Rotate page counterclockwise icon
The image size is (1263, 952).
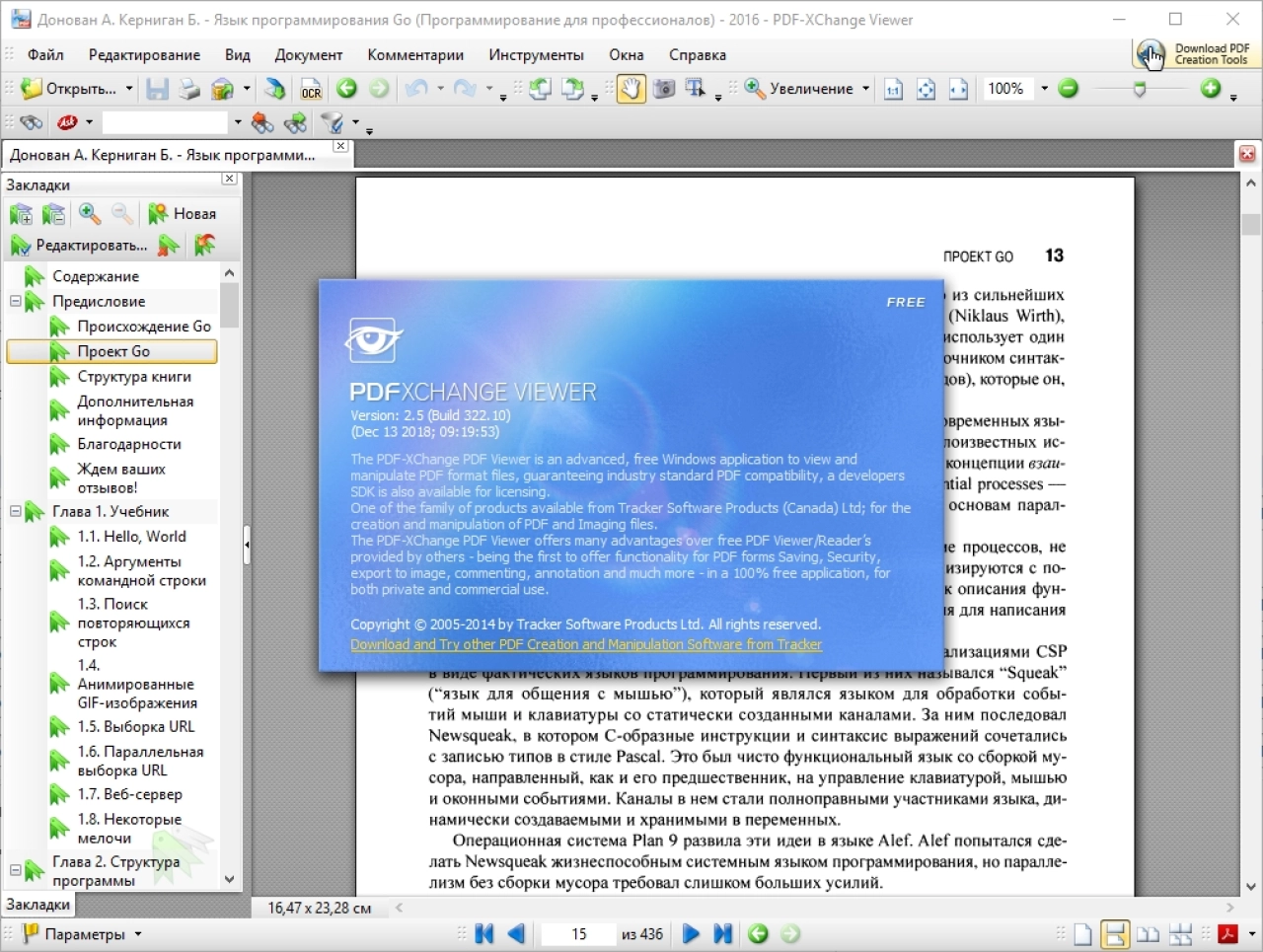point(540,89)
